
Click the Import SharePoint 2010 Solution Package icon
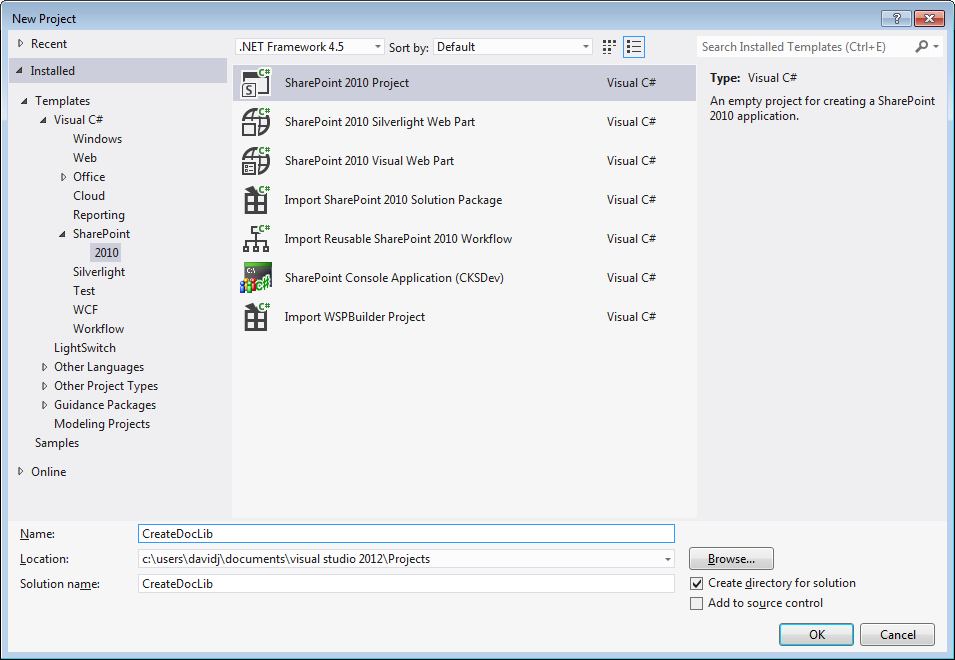click(x=256, y=200)
